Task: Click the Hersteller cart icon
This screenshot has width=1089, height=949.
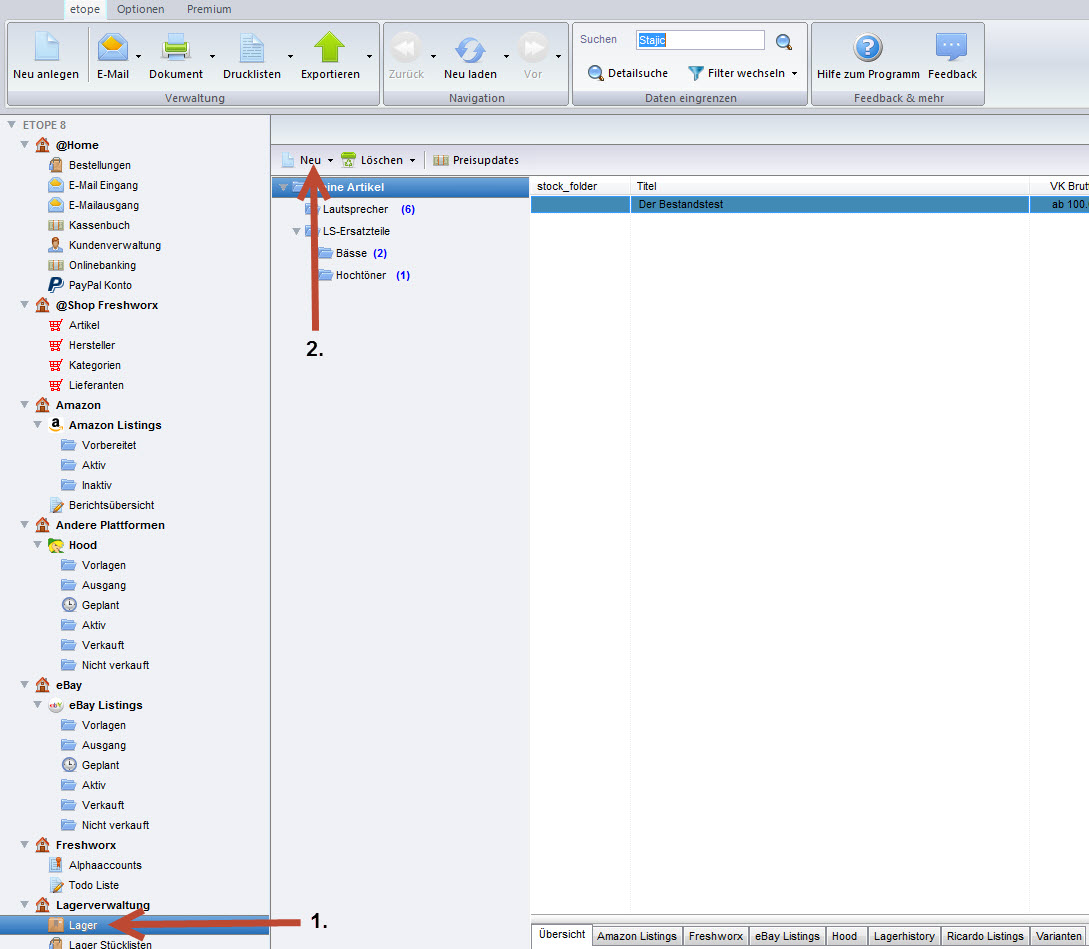Action: pos(56,345)
